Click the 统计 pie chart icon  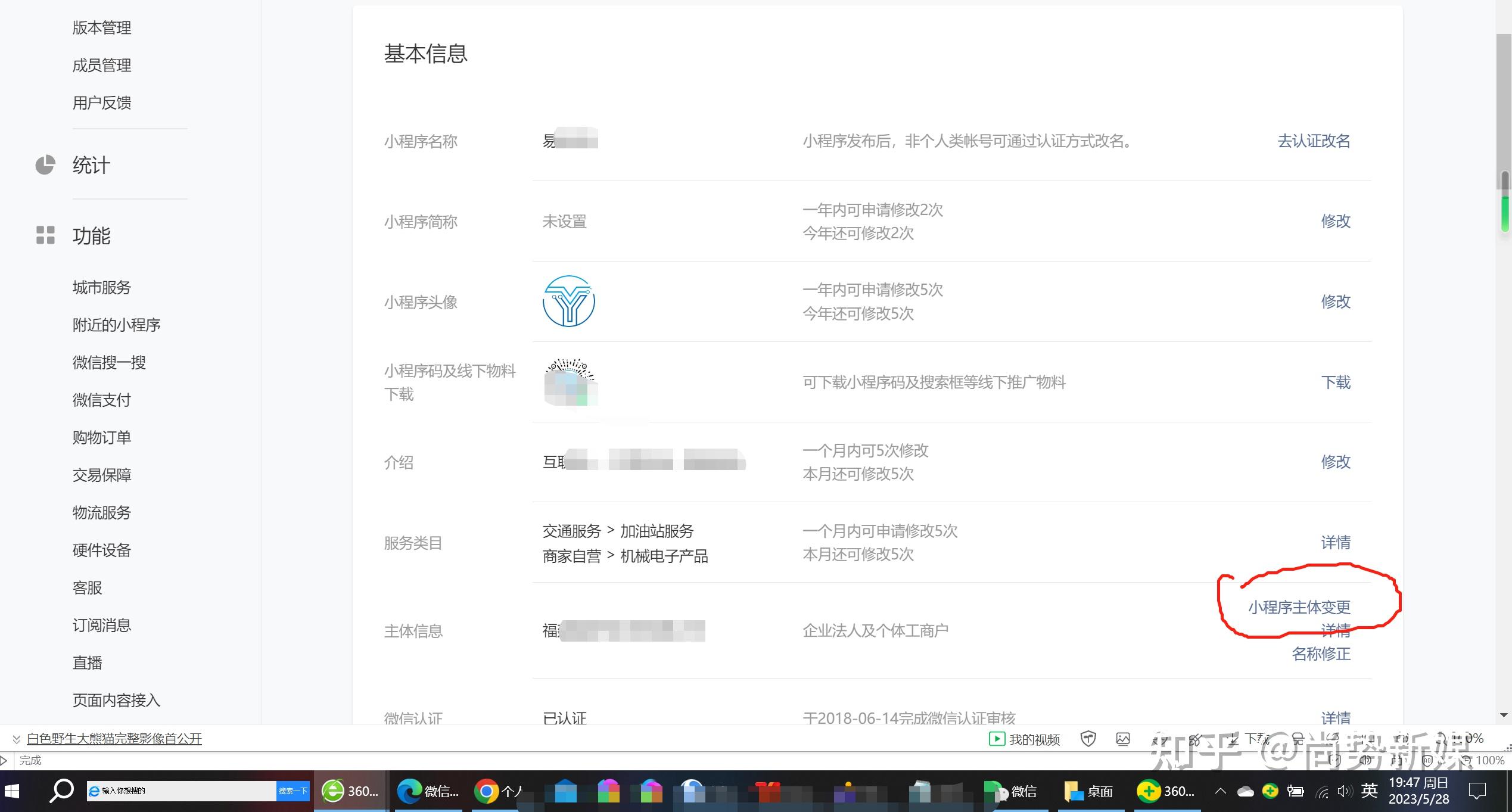pyautogui.click(x=45, y=165)
